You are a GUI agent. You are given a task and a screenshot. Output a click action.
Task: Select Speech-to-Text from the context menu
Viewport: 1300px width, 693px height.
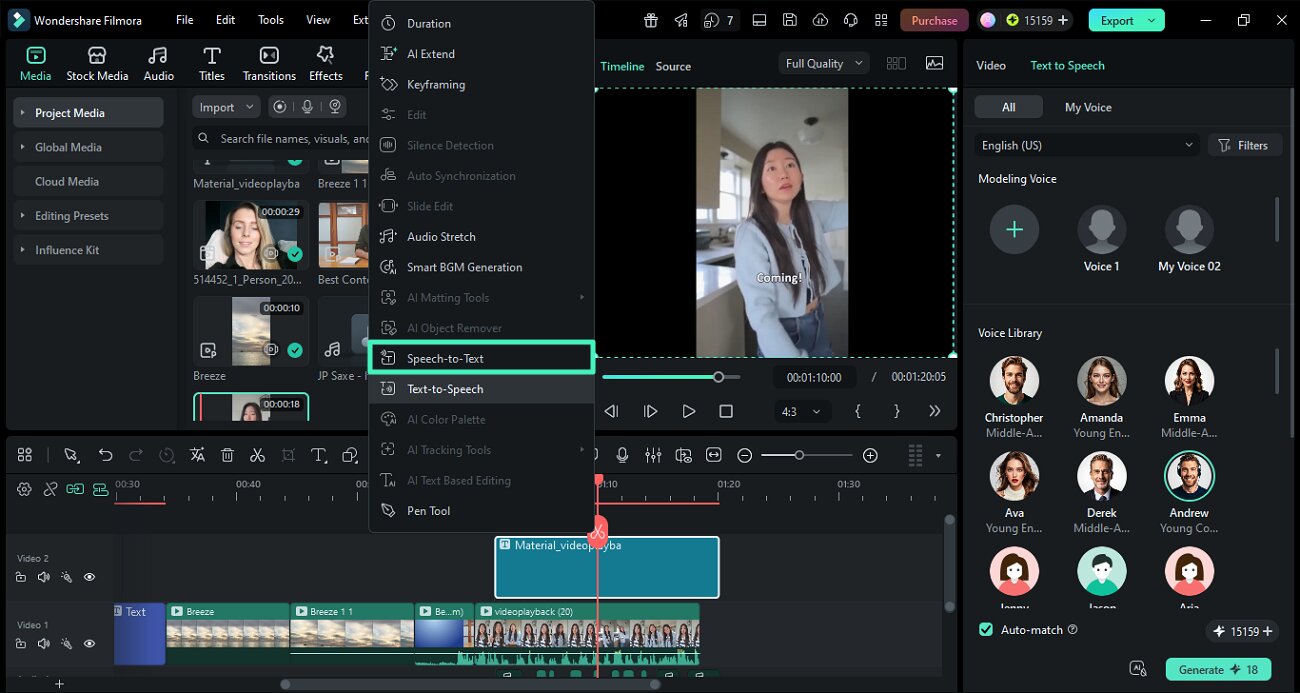pyautogui.click(x=481, y=358)
